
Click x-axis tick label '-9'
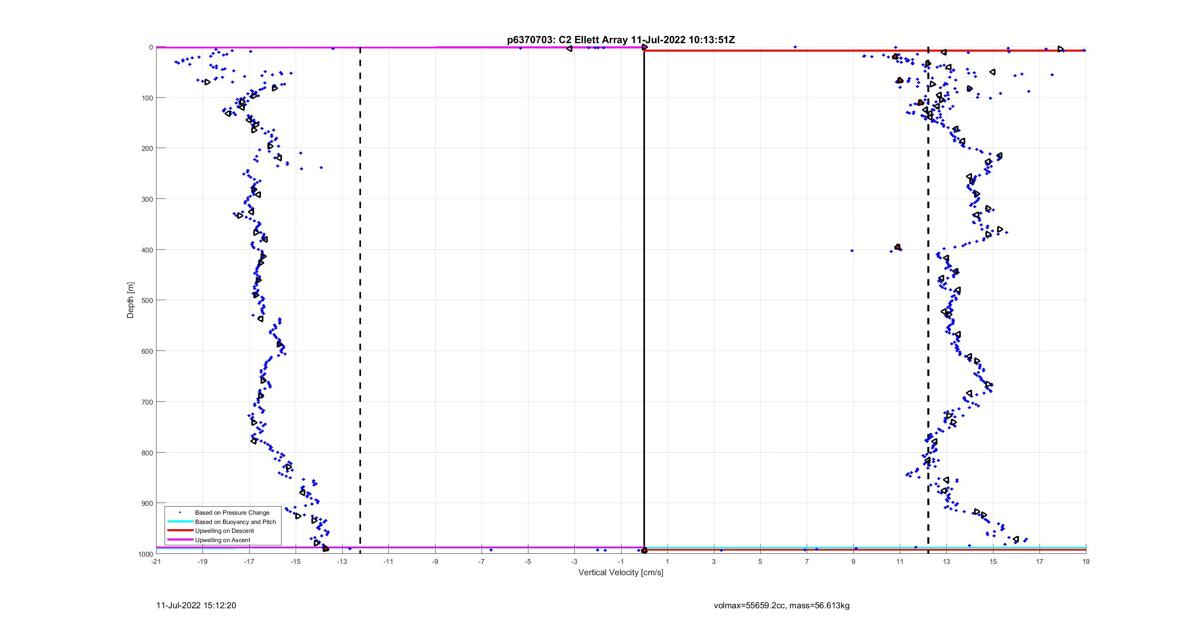435,562
